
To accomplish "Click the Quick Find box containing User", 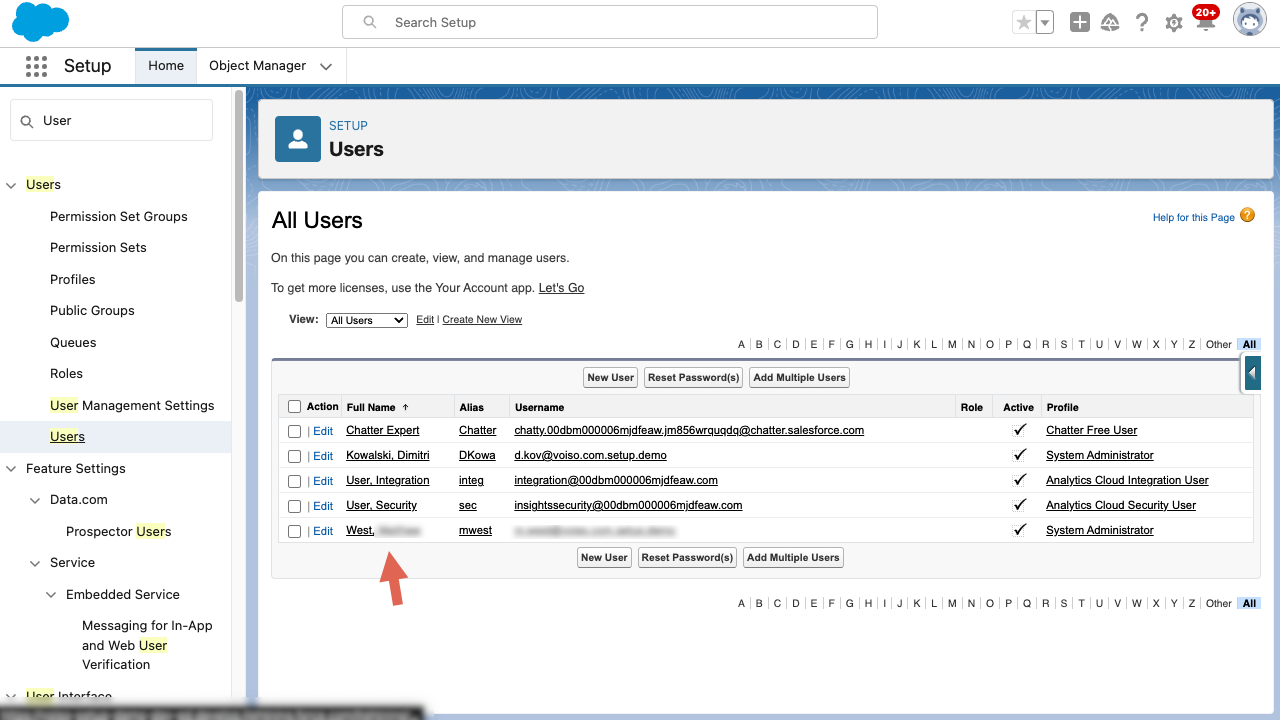I will (111, 120).
